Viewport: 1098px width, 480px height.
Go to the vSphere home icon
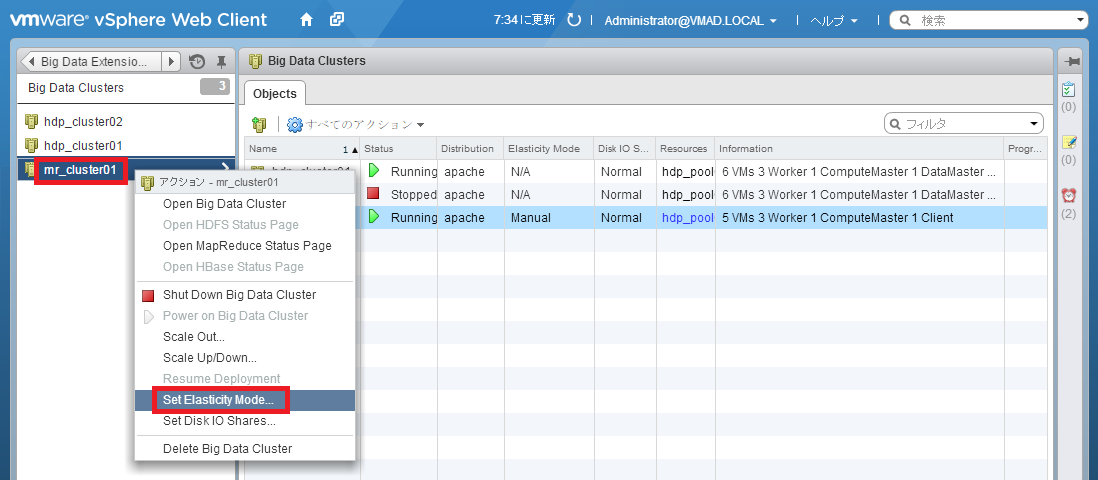pos(306,20)
